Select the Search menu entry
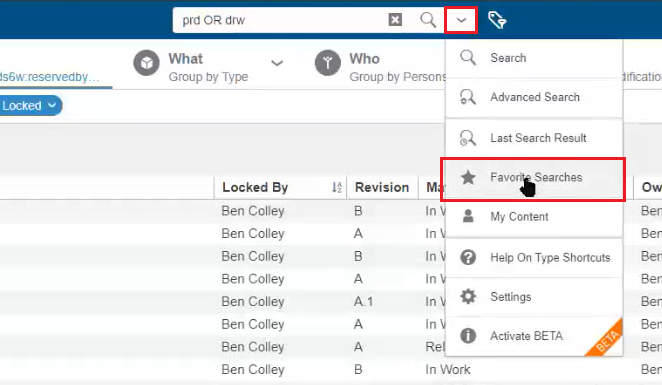The width and height of the screenshot is (662, 385). point(534,58)
